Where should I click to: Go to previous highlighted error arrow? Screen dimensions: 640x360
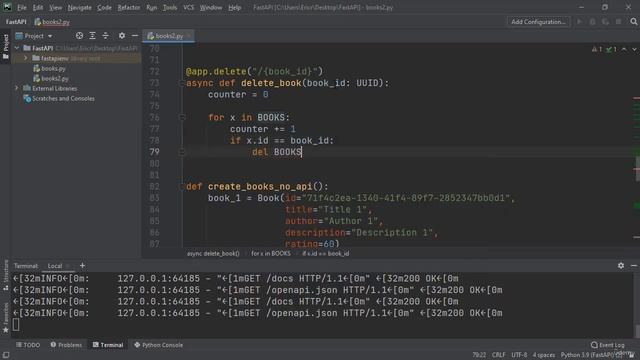tap(624, 49)
